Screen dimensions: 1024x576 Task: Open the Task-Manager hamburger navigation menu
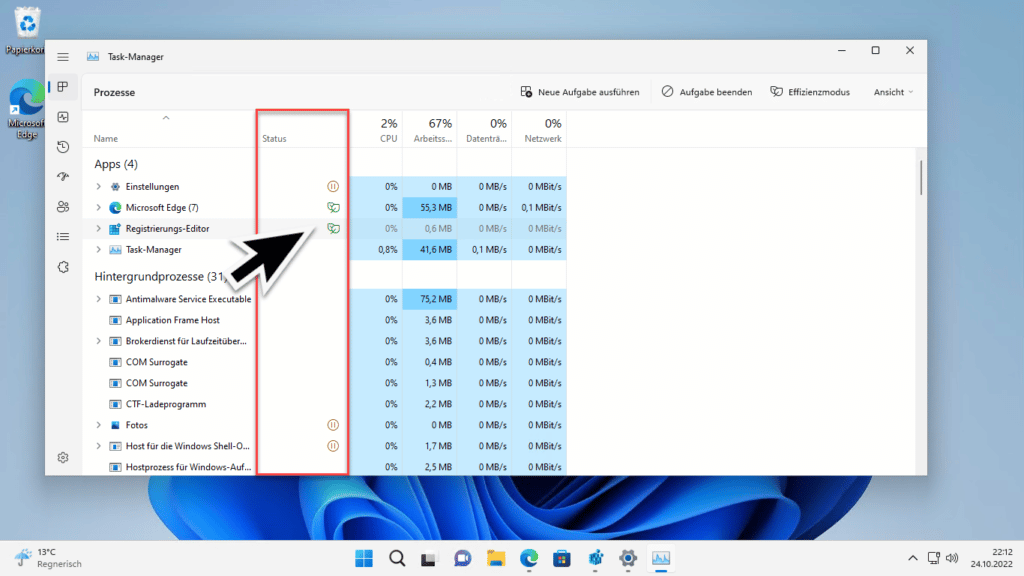tap(63, 57)
